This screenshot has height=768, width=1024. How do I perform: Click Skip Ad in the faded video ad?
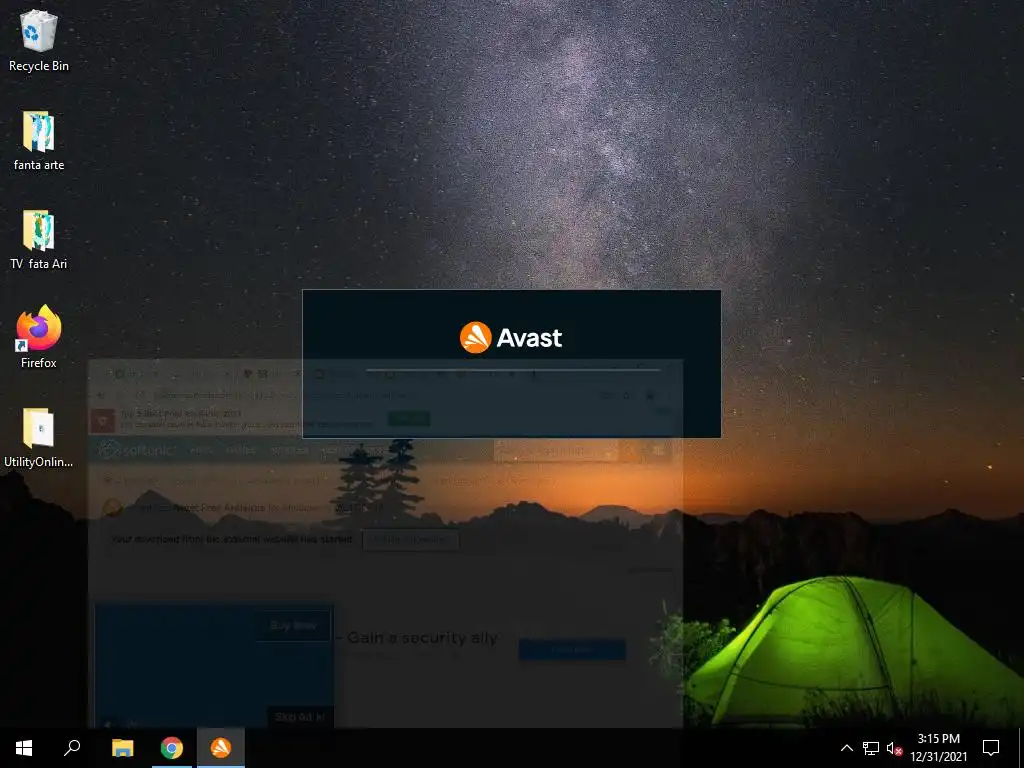300,716
